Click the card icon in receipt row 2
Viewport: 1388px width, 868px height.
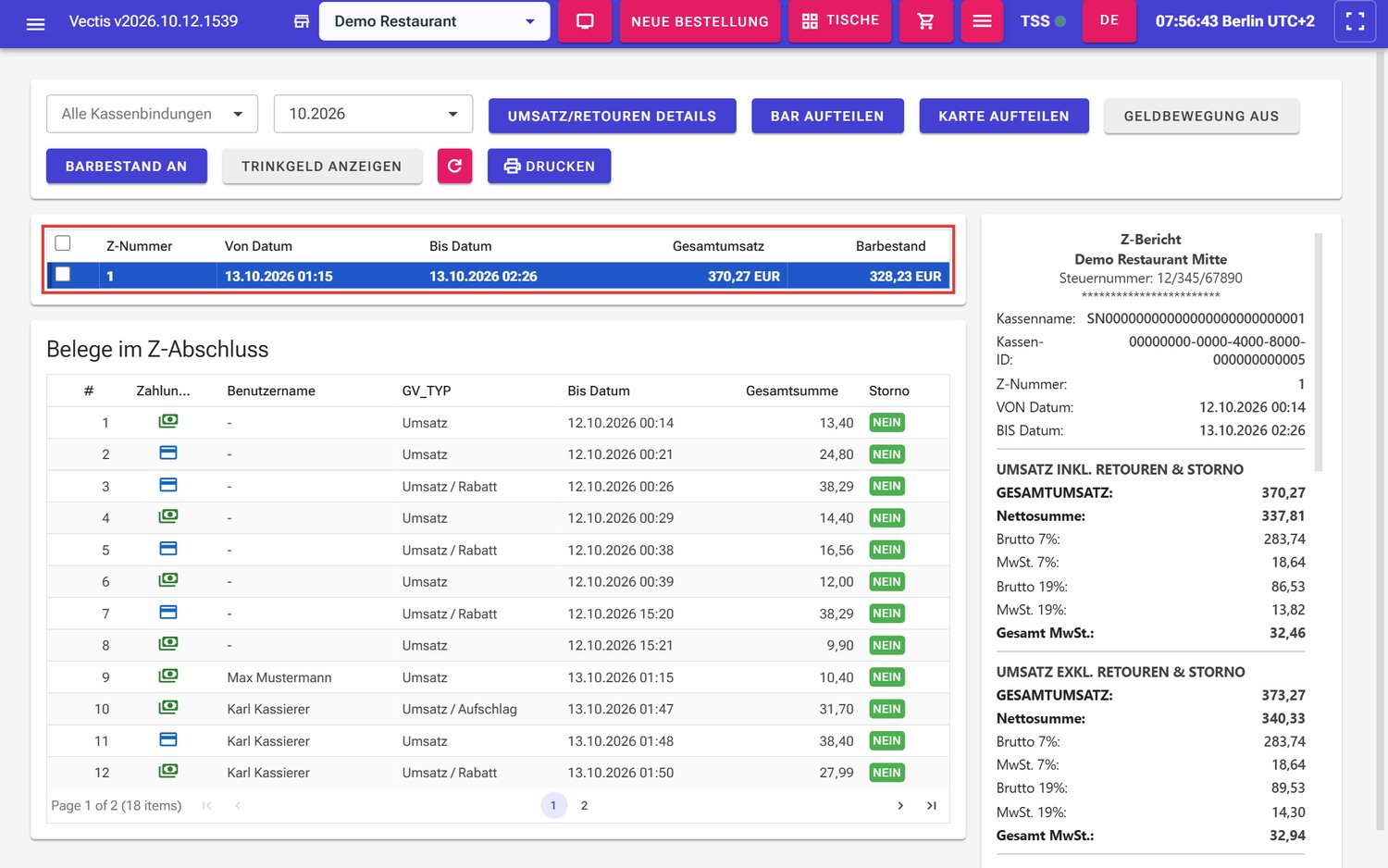[168, 453]
